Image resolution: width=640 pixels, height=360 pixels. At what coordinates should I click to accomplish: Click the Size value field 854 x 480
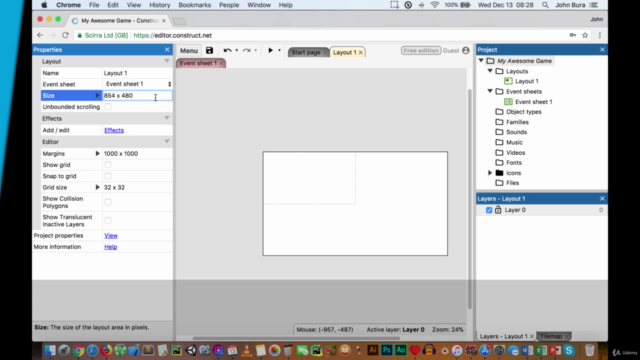[x=137, y=96]
